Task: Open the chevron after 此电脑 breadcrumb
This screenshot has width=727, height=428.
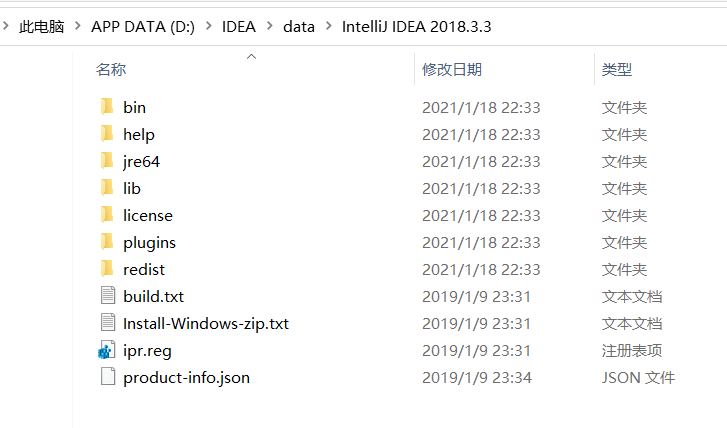Action: (78, 26)
